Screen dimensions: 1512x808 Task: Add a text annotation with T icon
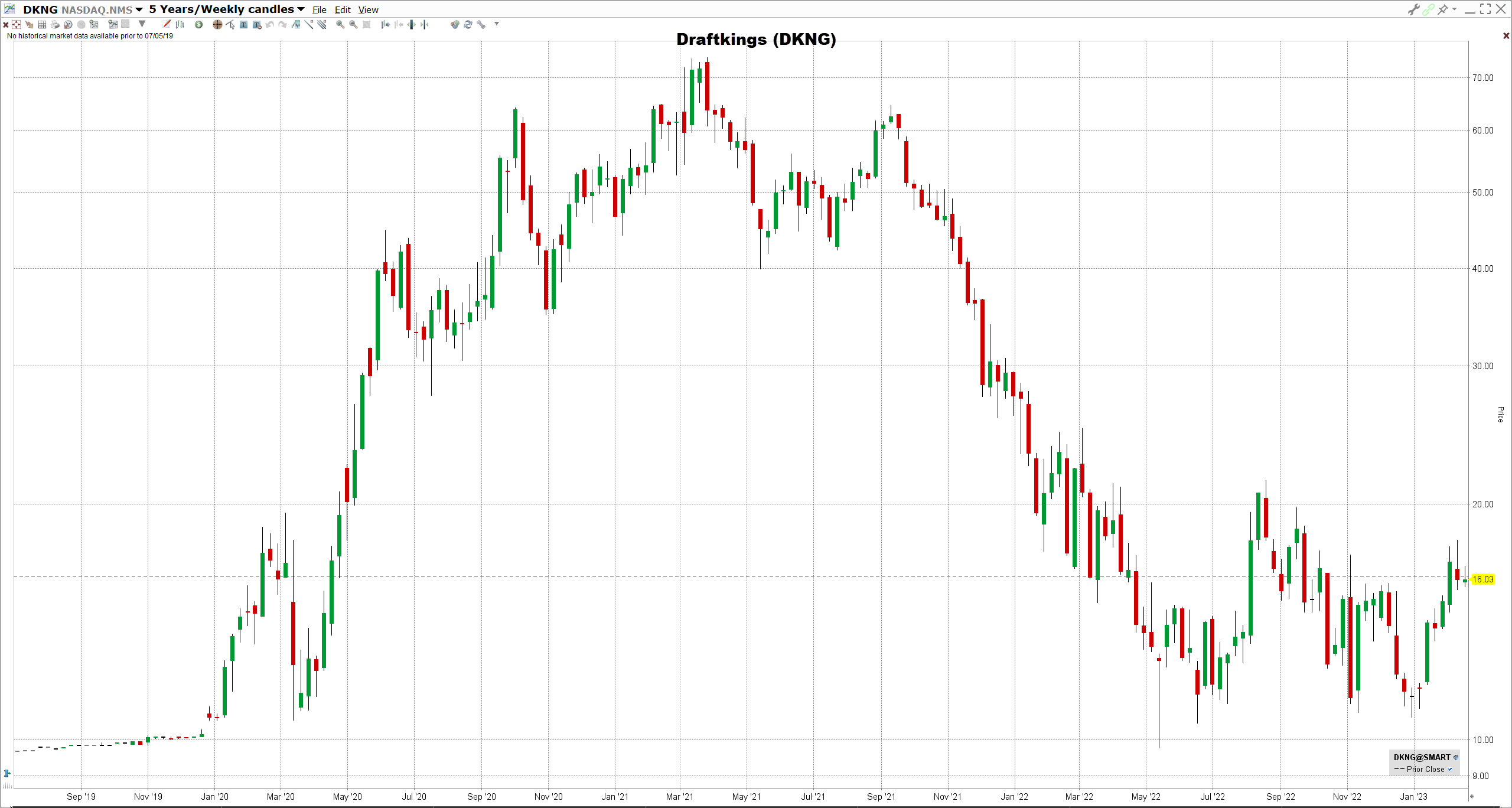click(243, 25)
